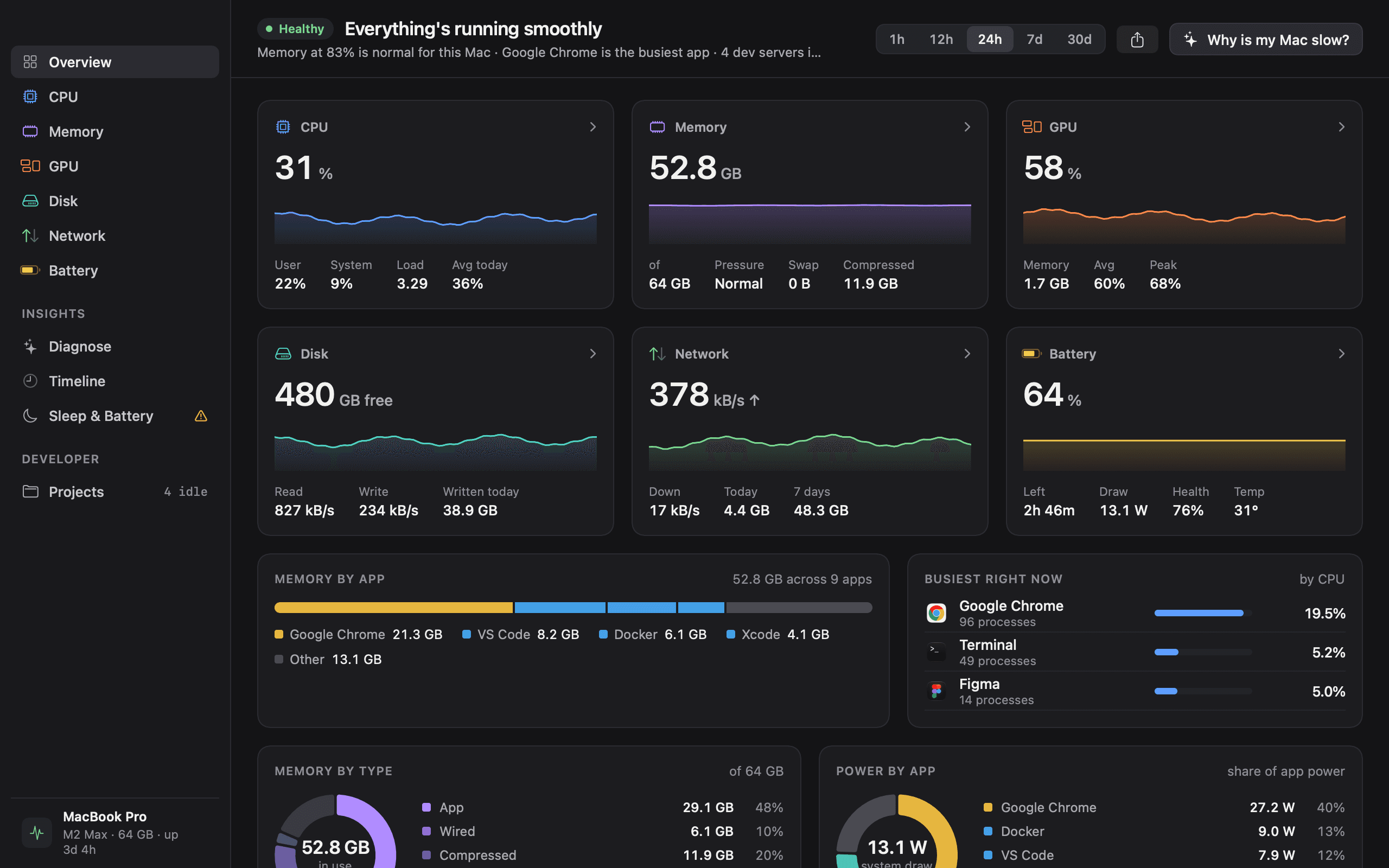Click the share export icon button
The image size is (1389, 868).
point(1137,39)
